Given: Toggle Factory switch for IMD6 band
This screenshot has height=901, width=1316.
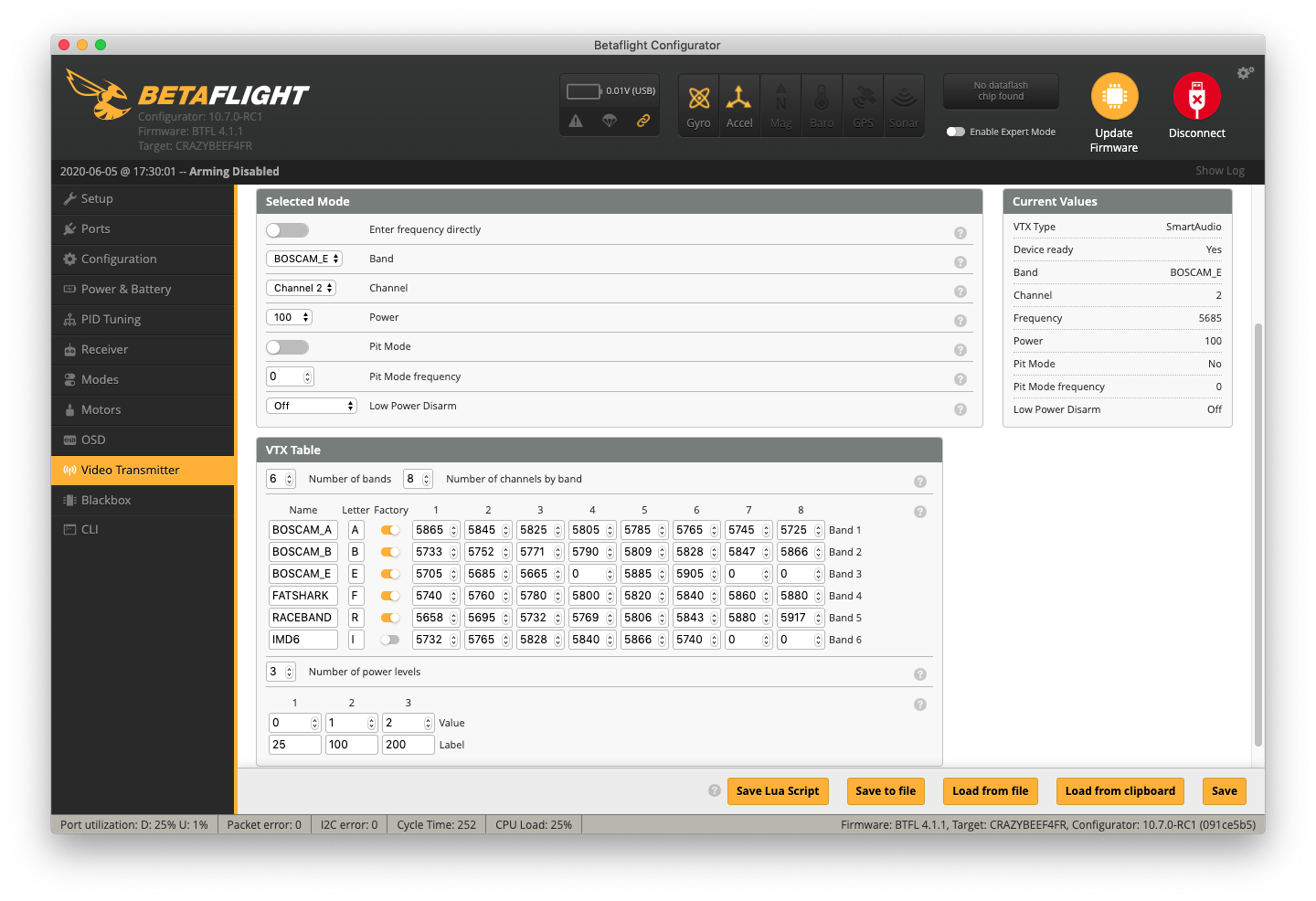Looking at the screenshot, I should (x=390, y=640).
